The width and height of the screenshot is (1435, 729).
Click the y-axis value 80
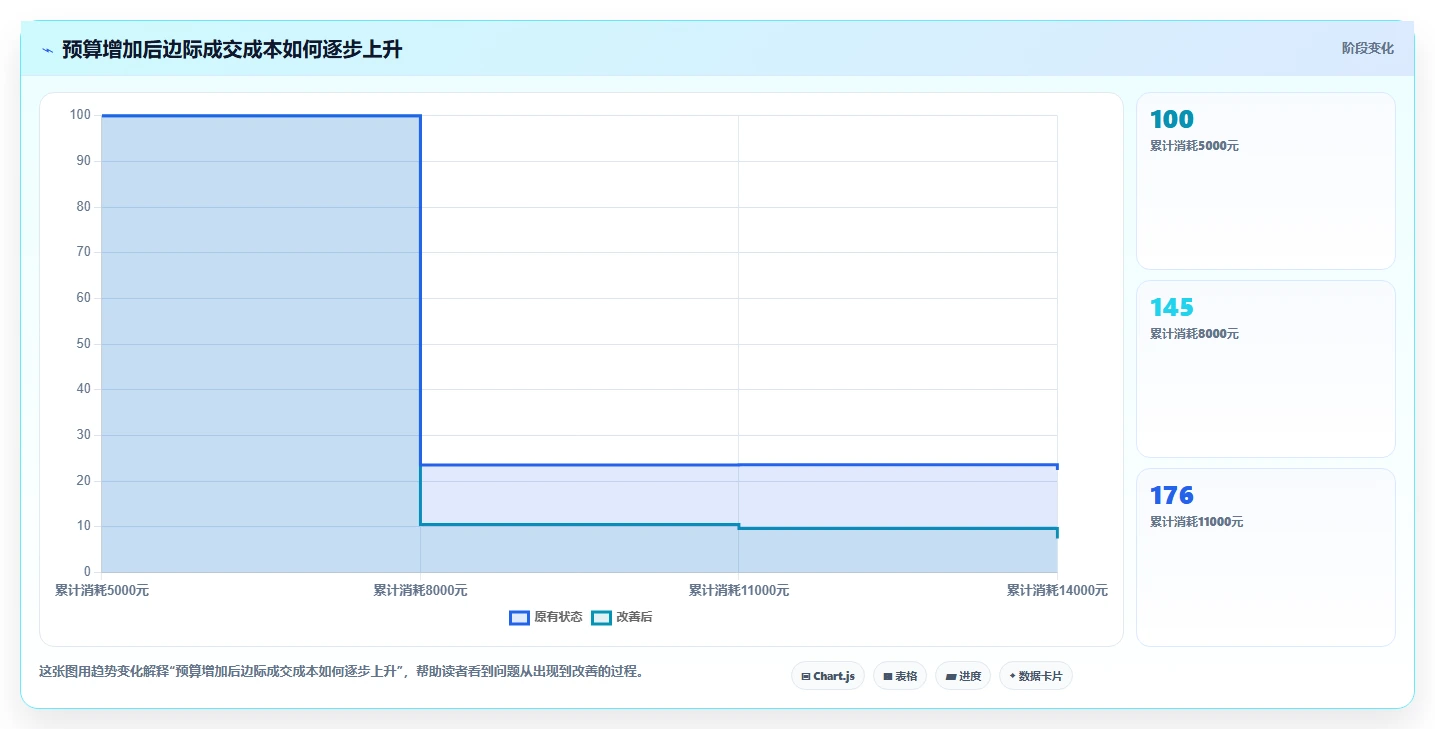pos(83,206)
